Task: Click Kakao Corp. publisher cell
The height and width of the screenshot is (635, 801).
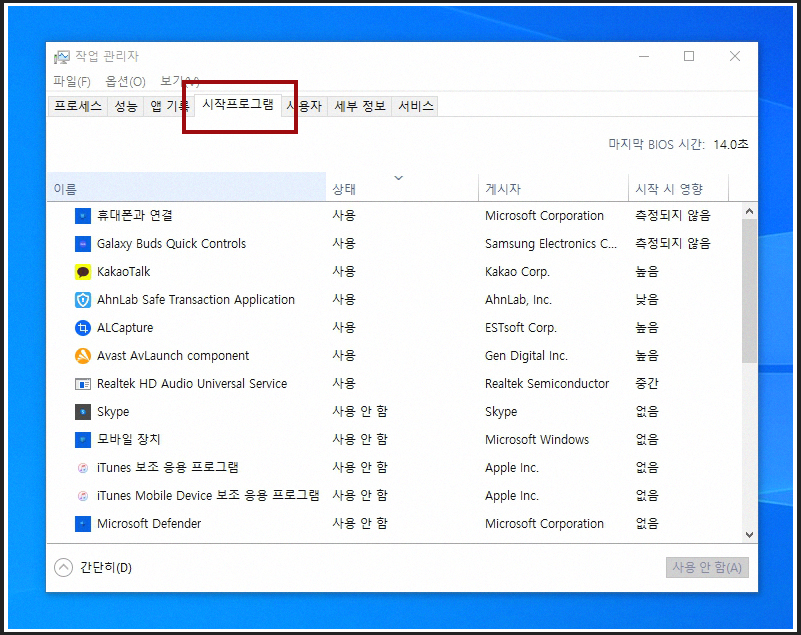Action: tap(517, 272)
